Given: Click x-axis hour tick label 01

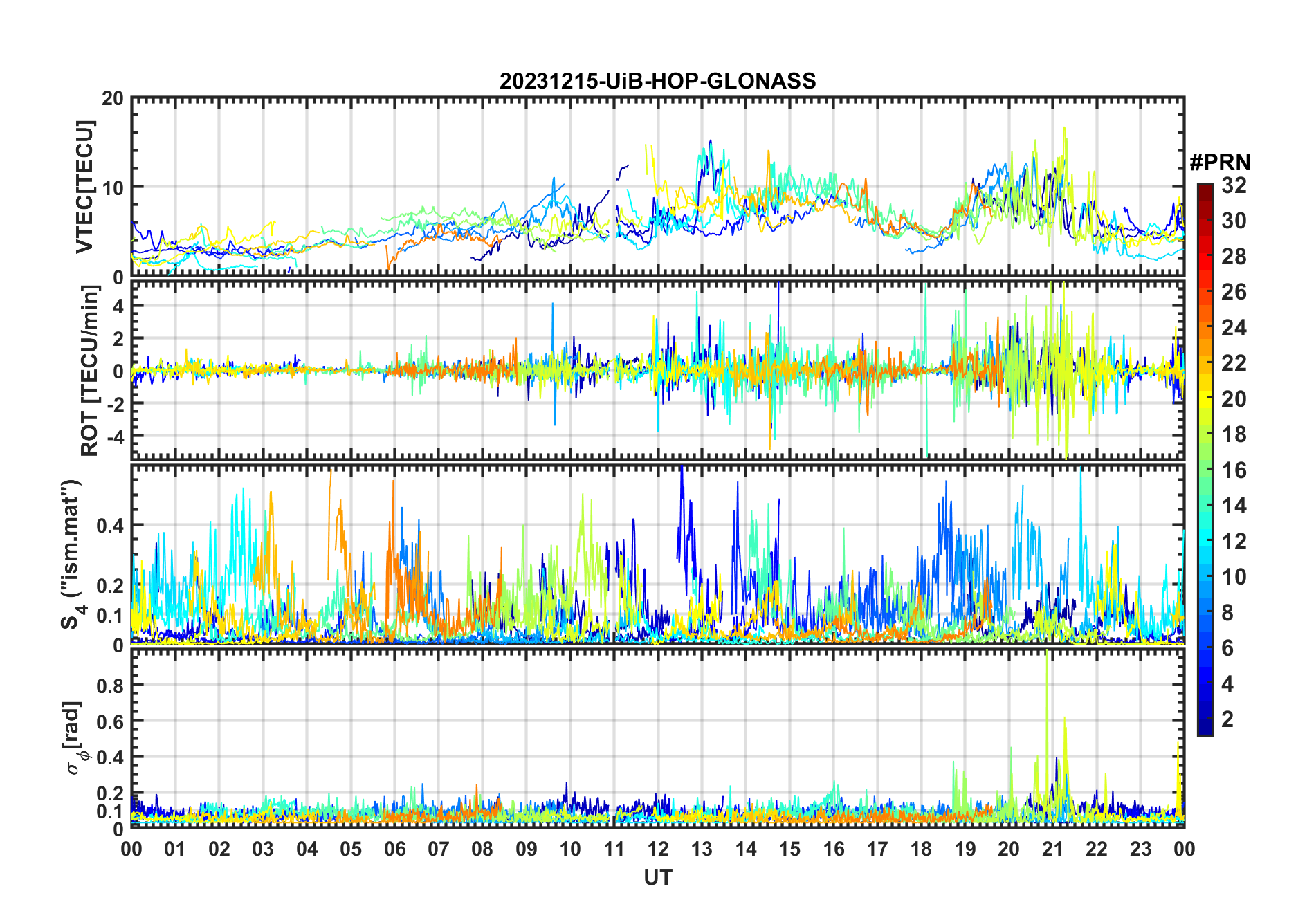Looking at the screenshot, I should [175, 849].
